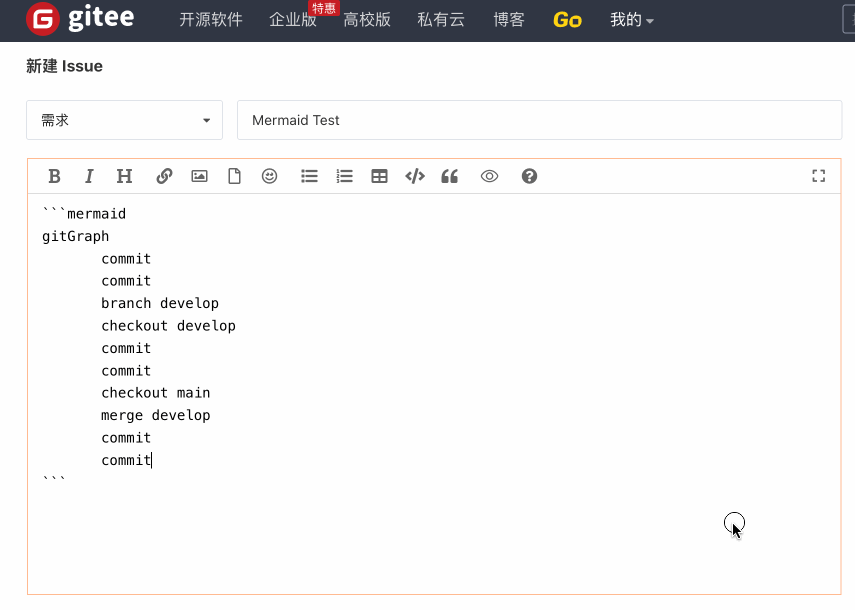Apply italic formatting in editor toolbar
This screenshot has width=855, height=610.
tap(89, 176)
